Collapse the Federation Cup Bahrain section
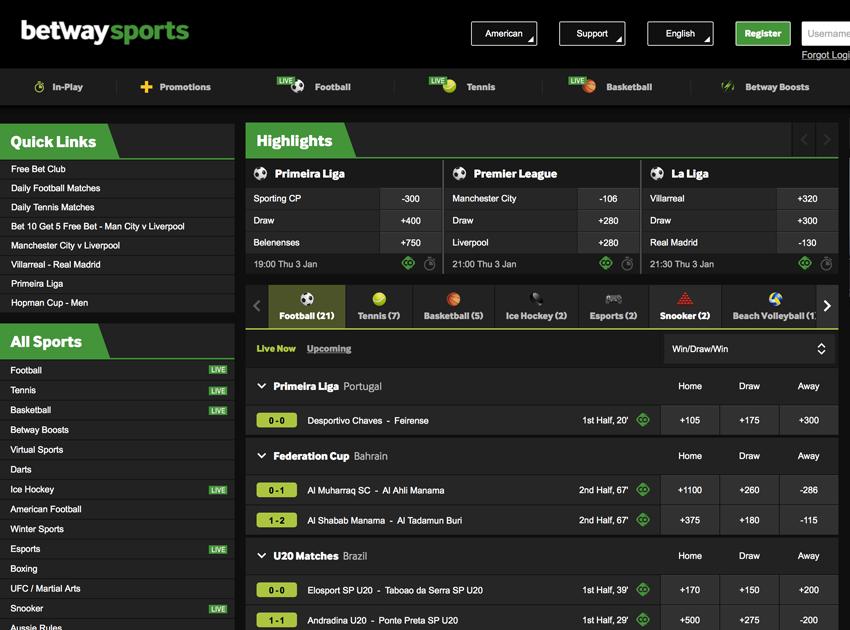The height and width of the screenshot is (630, 850). coord(261,456)
